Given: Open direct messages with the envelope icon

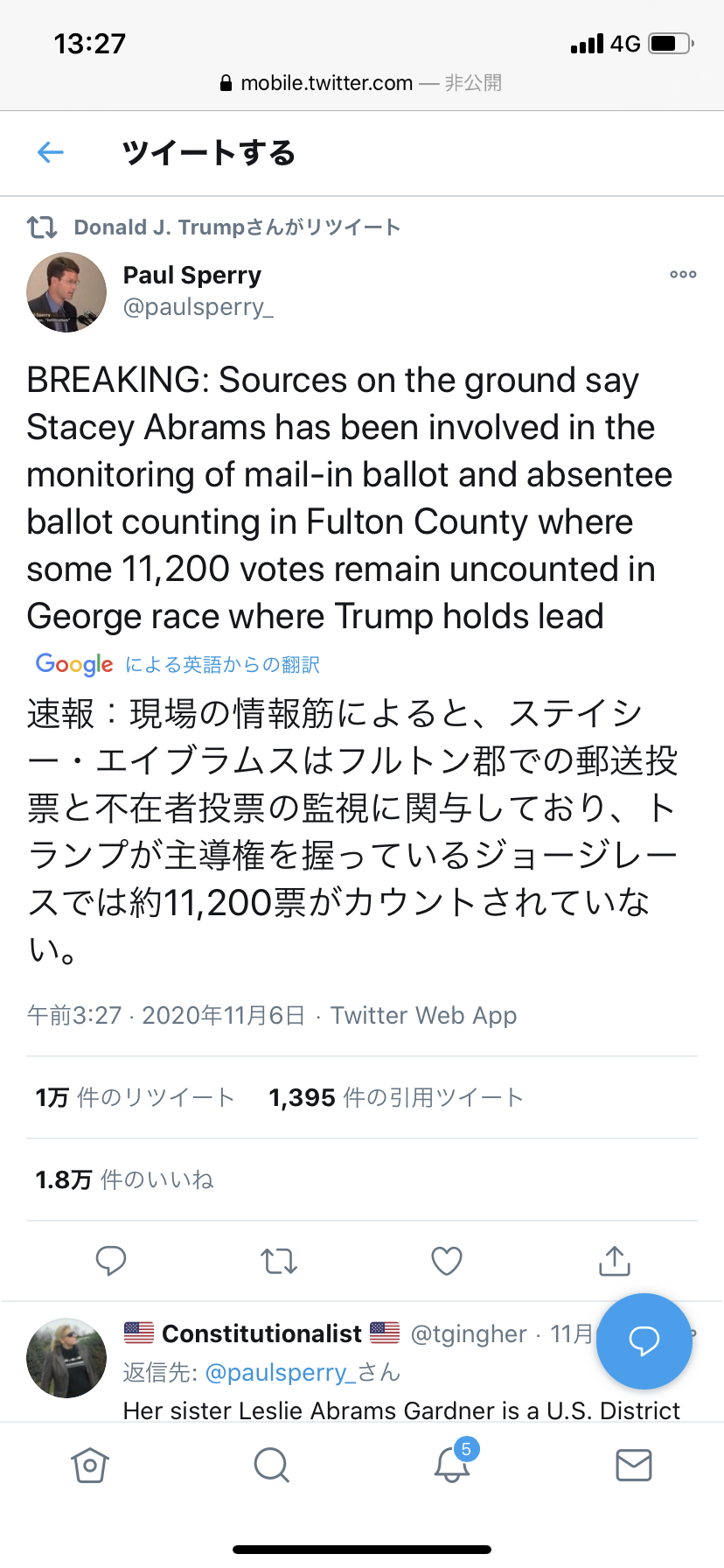Looking at the screenshot, I should [x=633, y=1465].
